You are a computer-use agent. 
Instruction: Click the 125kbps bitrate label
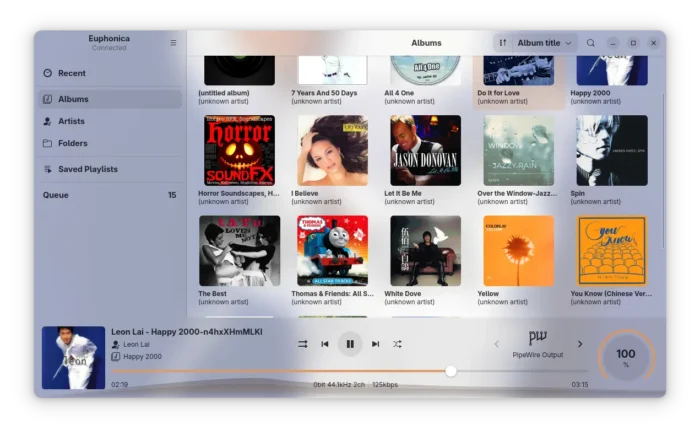(385, 385)
